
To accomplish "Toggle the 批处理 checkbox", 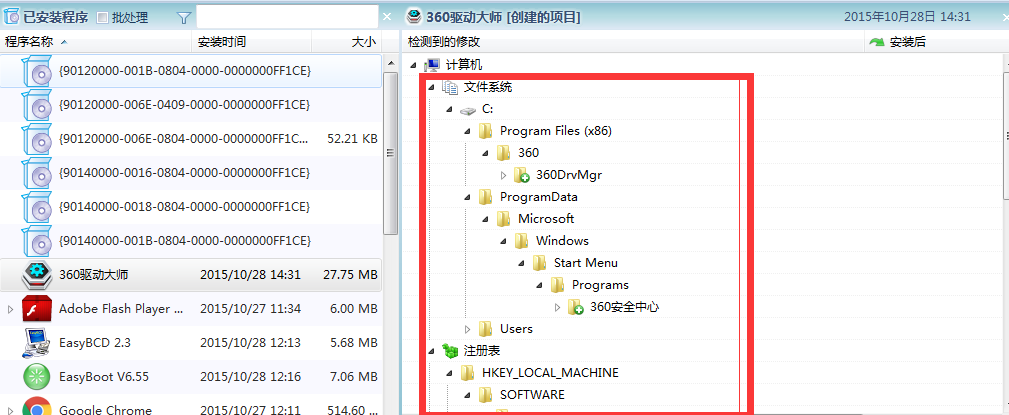I will [x=102, y=18].
